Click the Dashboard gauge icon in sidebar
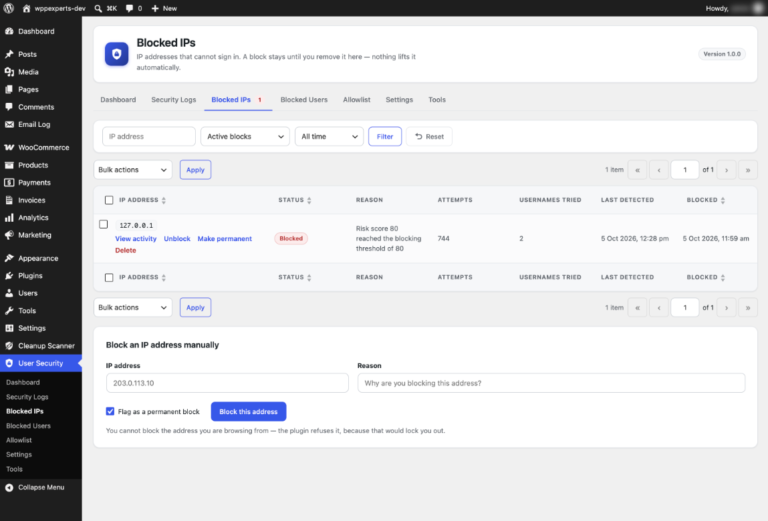 9,31
